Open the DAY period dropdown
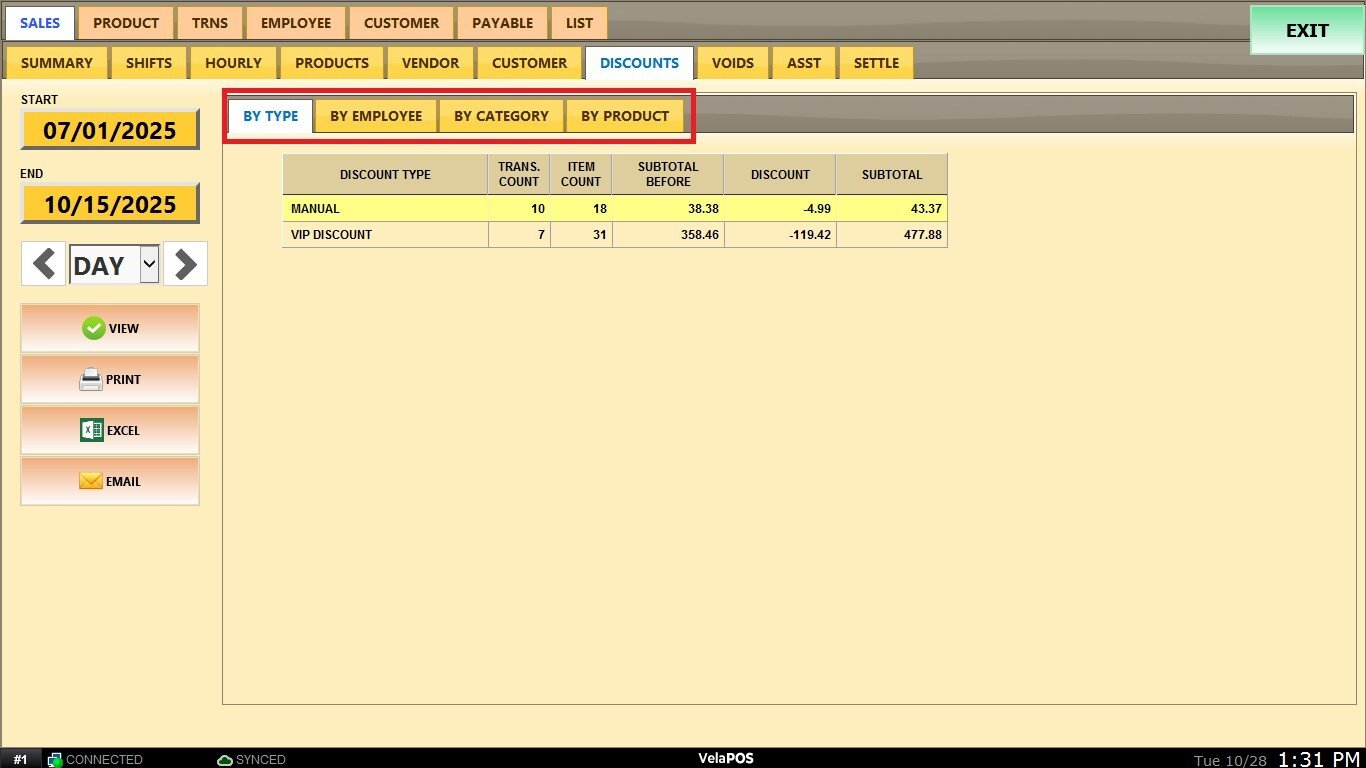1366x768 pixels. [149, 265]
